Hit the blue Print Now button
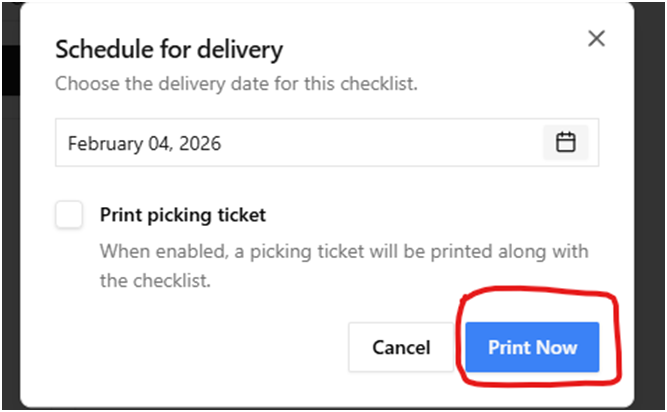 click(532, 348)
